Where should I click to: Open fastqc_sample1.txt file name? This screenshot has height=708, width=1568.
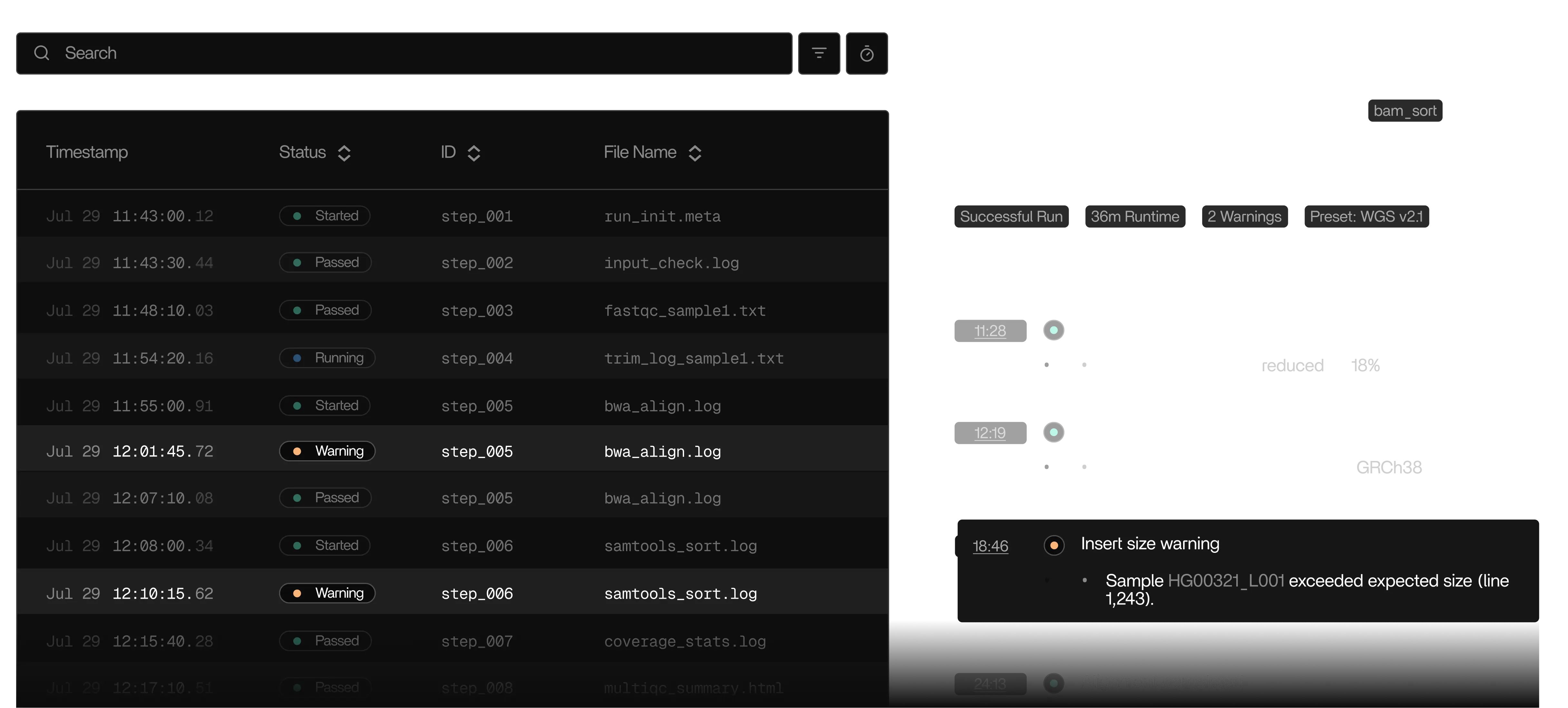[685, 311]
